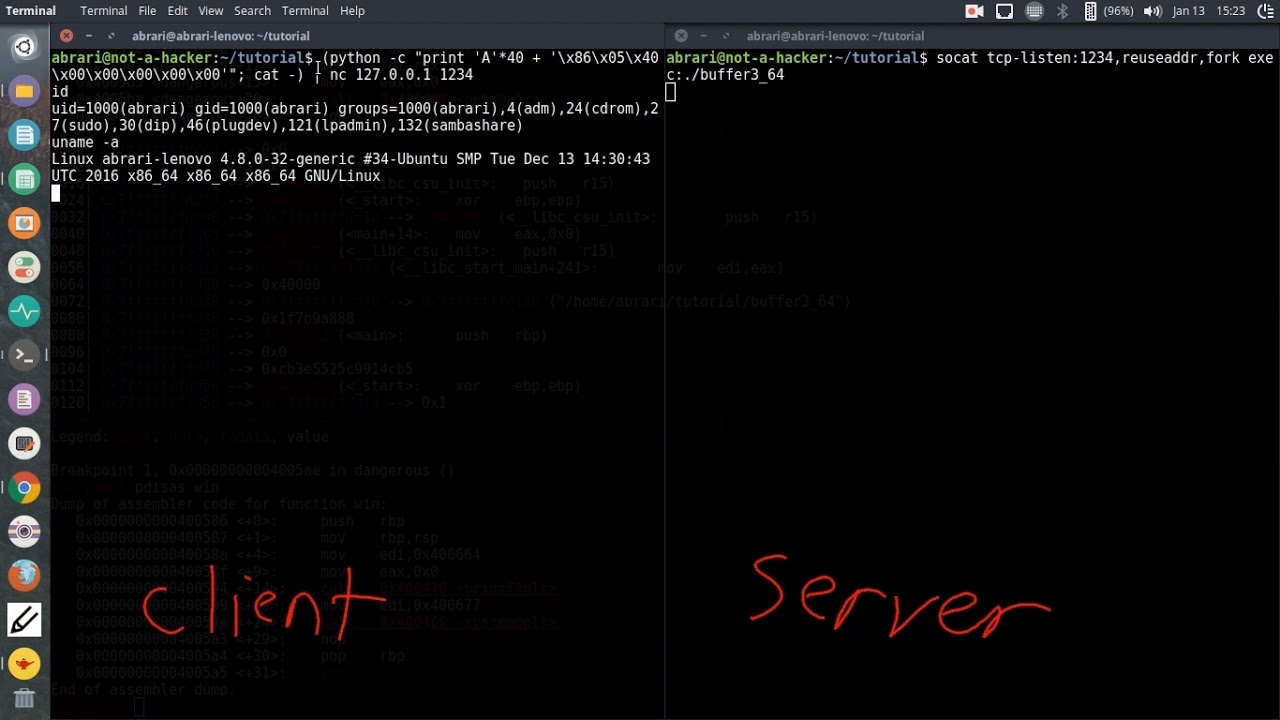Open the View menu
Screen dimensions: 1280x720
211,11
